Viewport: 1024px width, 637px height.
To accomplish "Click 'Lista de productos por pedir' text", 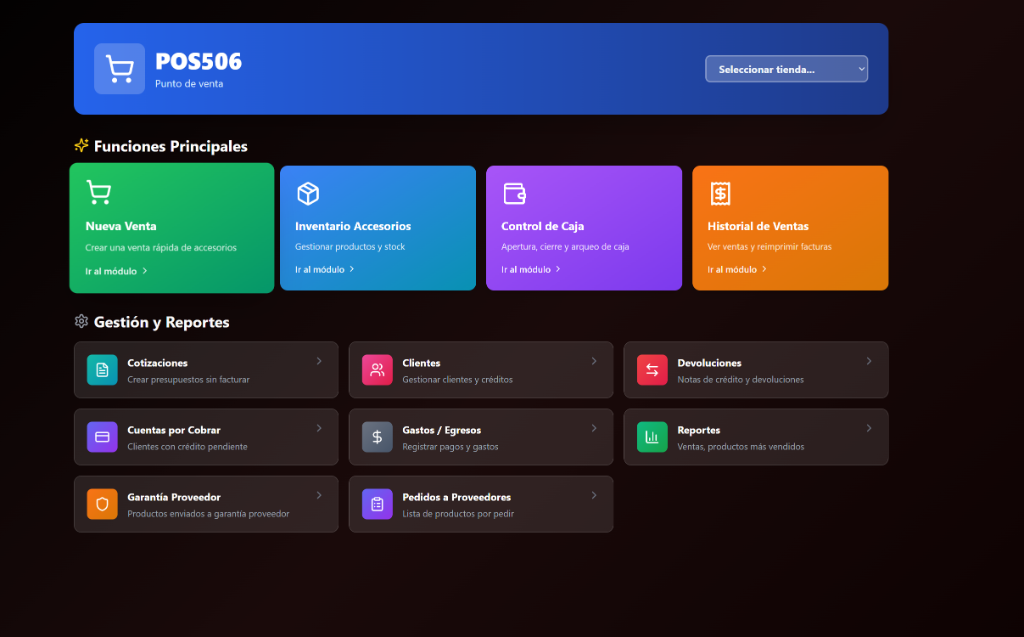I will tap(458, 514).
